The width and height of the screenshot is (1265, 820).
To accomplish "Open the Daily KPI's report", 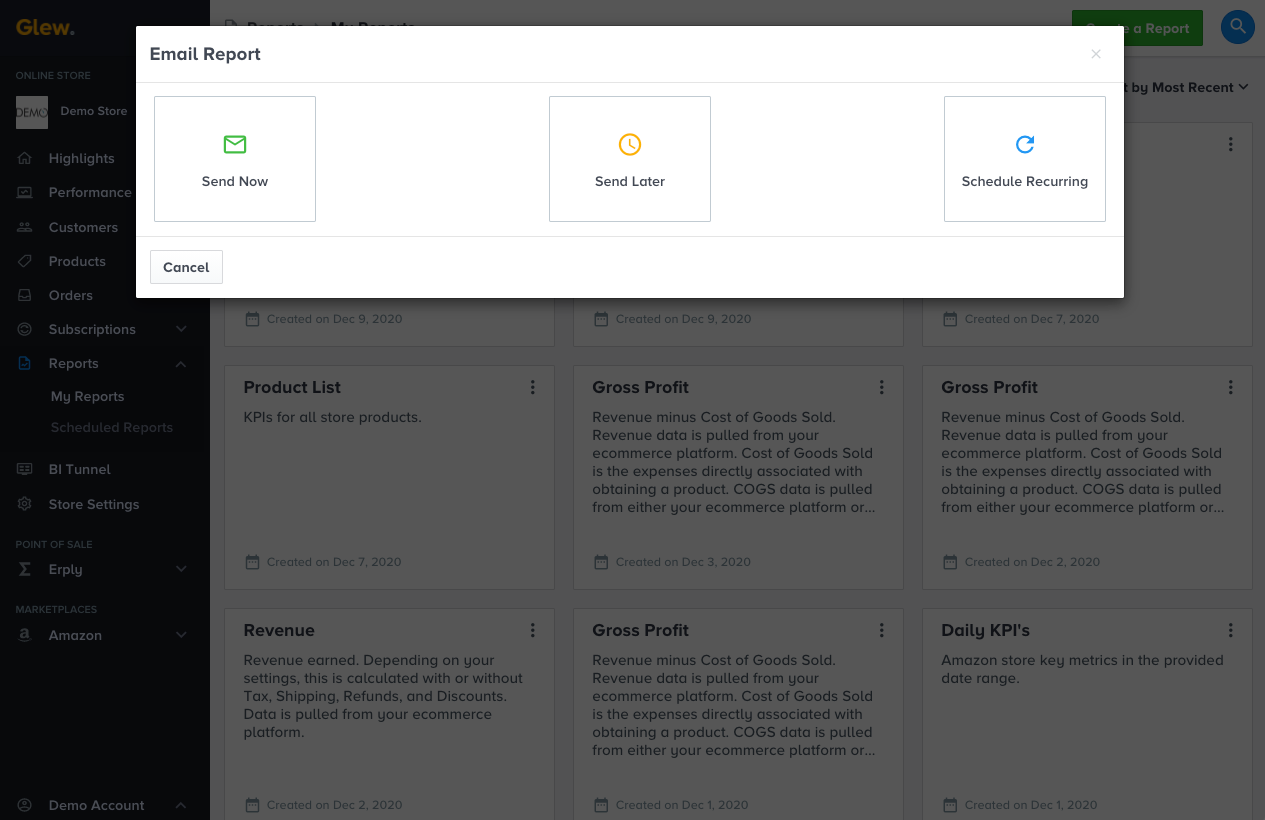I will click(985, 630).
